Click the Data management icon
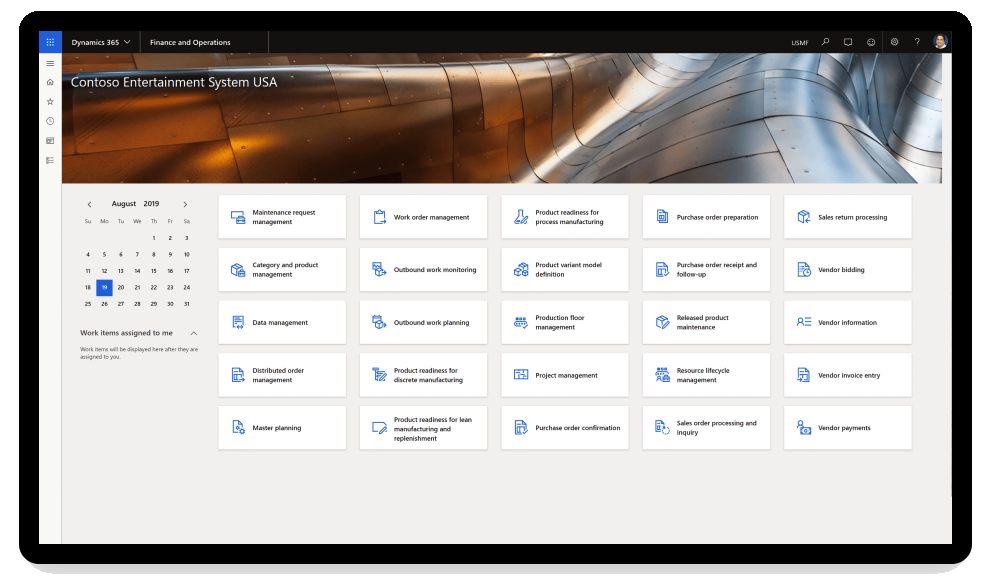The width and height of the screenshot is (995, 582). [x=238, y=322]
